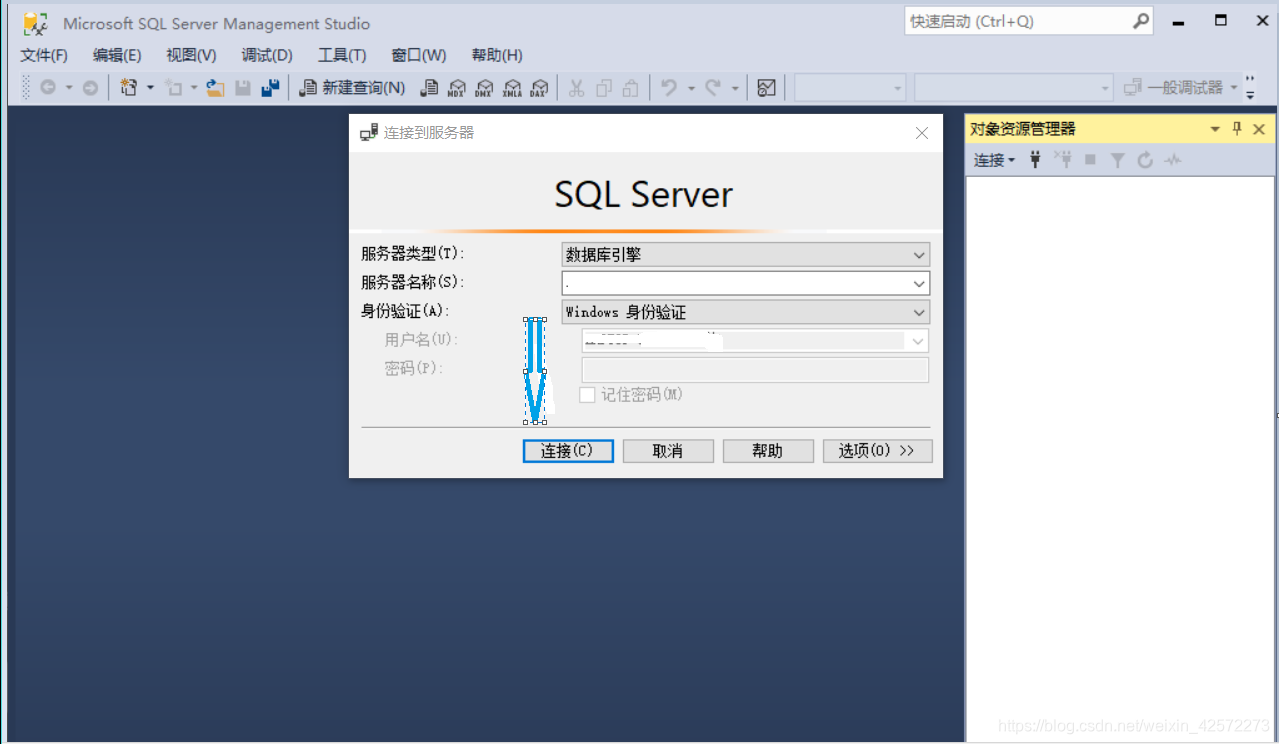1279x744 pixels.
Task: Open the 身份验证 dropdown
Action: click(x=919, y=313)
